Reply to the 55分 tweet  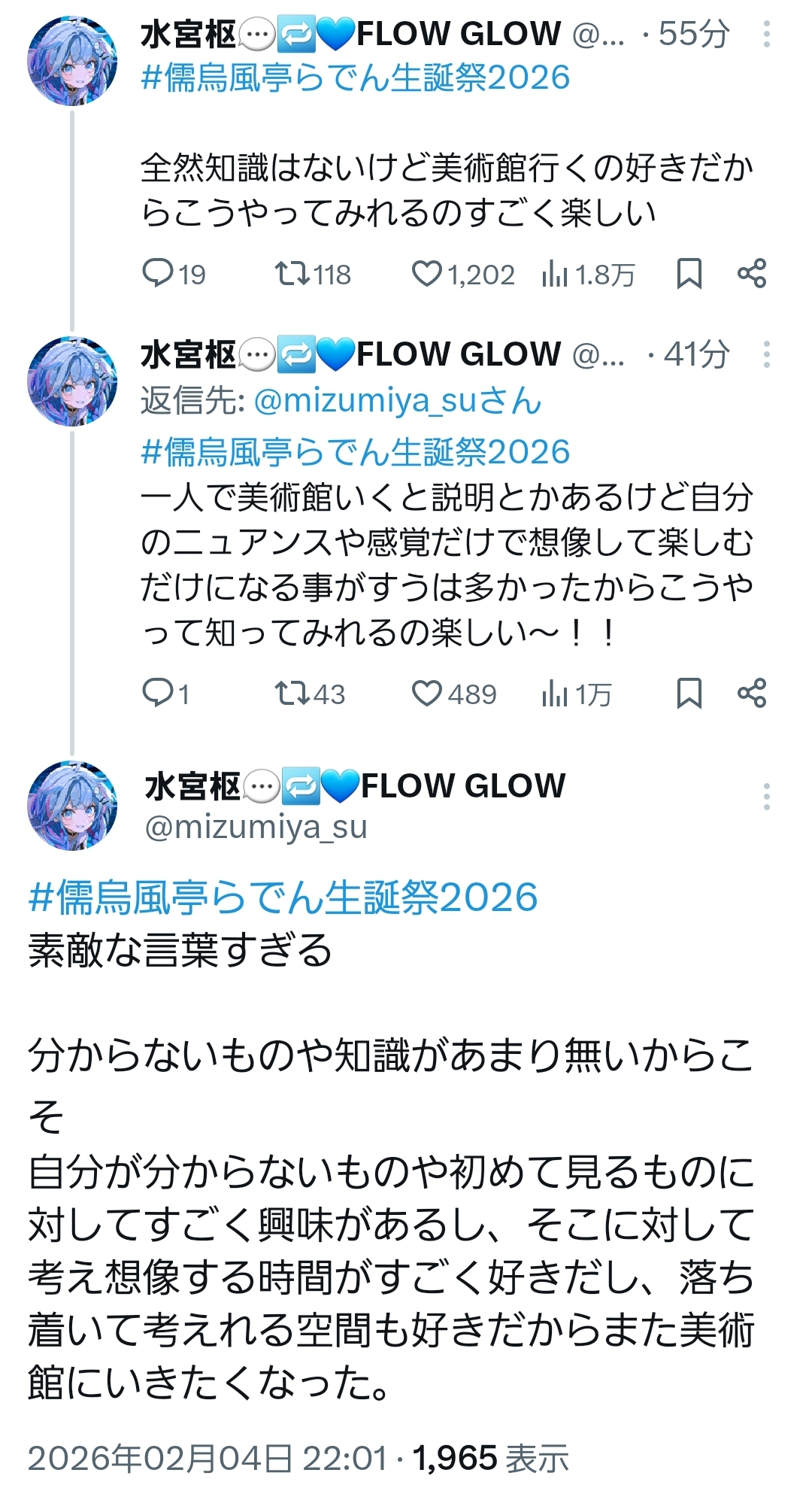click(x=174, y=274)
